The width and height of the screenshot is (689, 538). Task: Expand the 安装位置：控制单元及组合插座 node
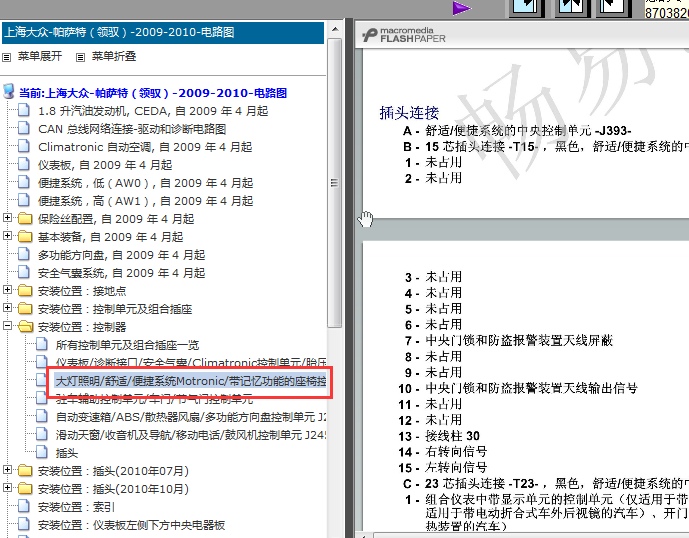7,307
